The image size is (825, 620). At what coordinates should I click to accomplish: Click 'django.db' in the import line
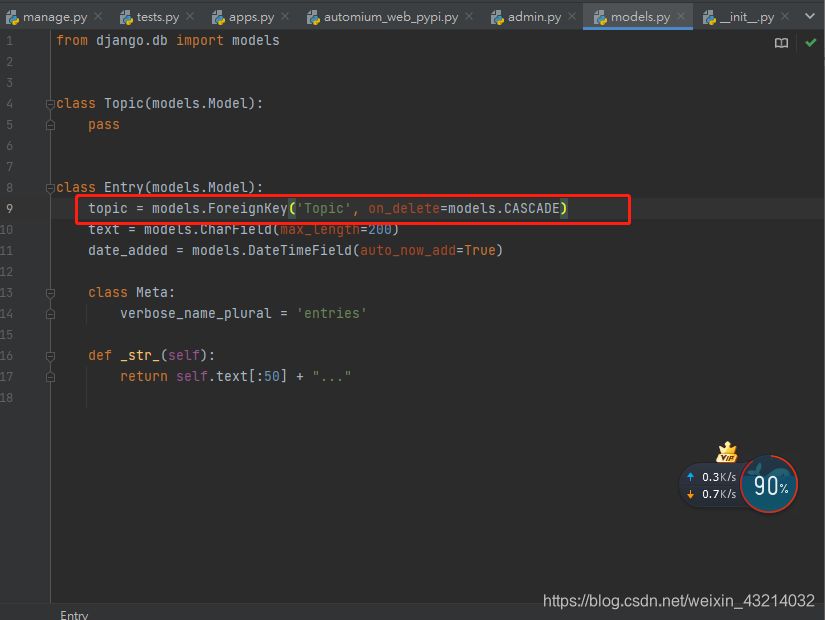coord(132,41)
